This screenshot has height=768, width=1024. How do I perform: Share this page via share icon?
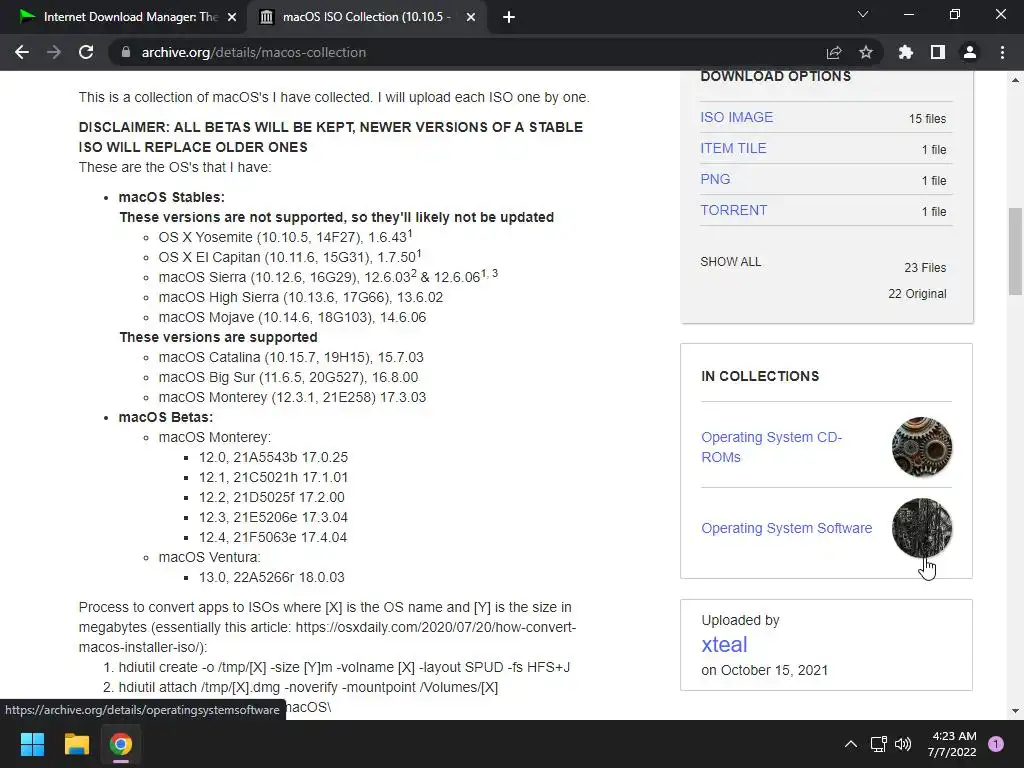coord(834,52)
